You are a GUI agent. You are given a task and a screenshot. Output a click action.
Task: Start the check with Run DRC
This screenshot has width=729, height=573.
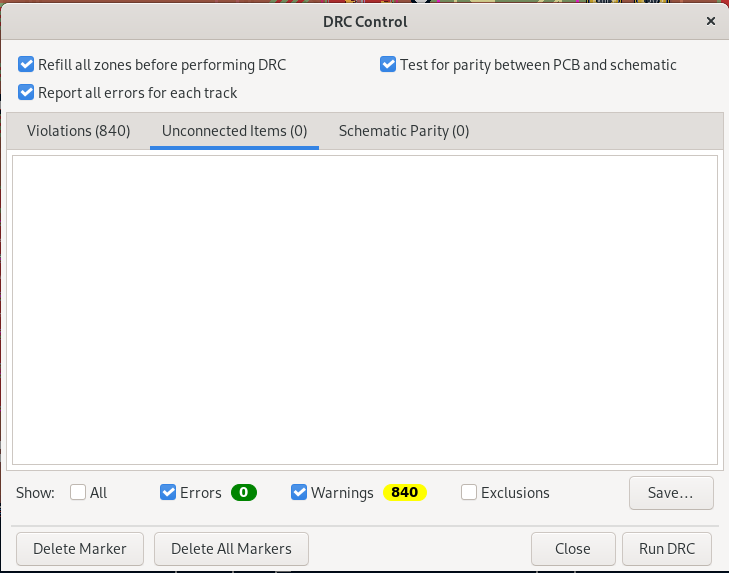click(x=667, y=548)
